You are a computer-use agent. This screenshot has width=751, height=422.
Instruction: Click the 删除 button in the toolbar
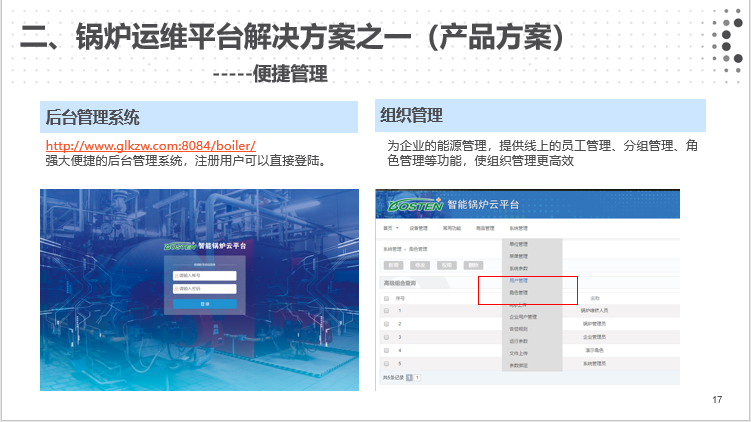tap(472, 266)
